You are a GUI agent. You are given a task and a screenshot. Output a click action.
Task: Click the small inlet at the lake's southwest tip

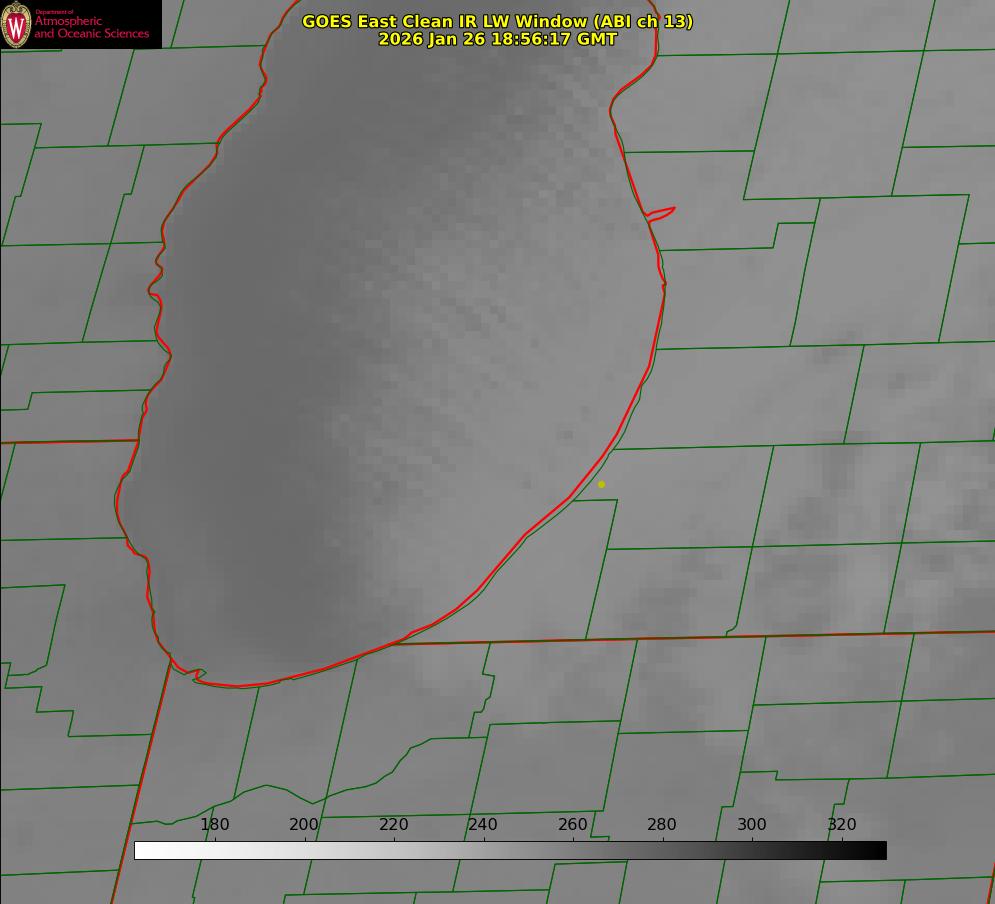(x=197, y=676)
